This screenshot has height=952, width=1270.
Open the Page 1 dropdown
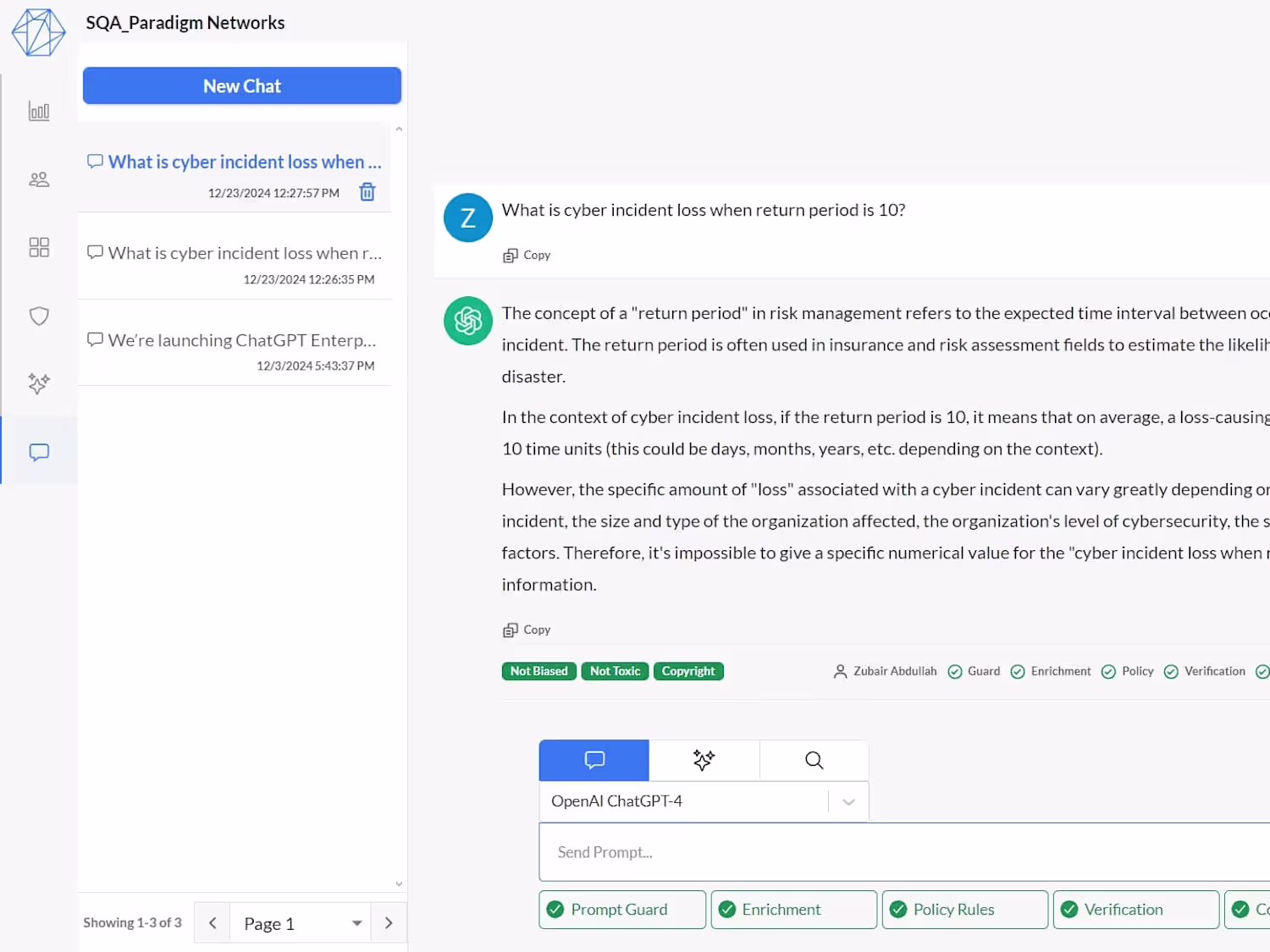click(301, 923)
